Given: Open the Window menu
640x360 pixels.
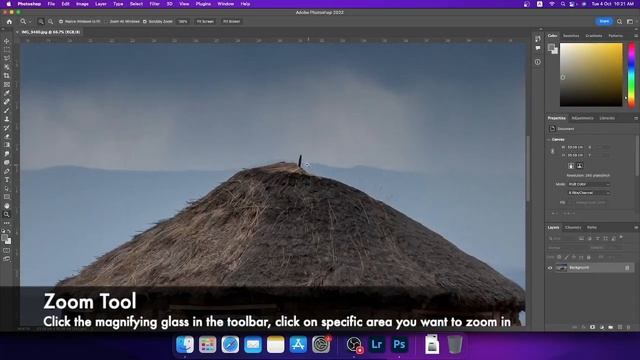Looking at the screenshot, I should click(x=225, y=4).
